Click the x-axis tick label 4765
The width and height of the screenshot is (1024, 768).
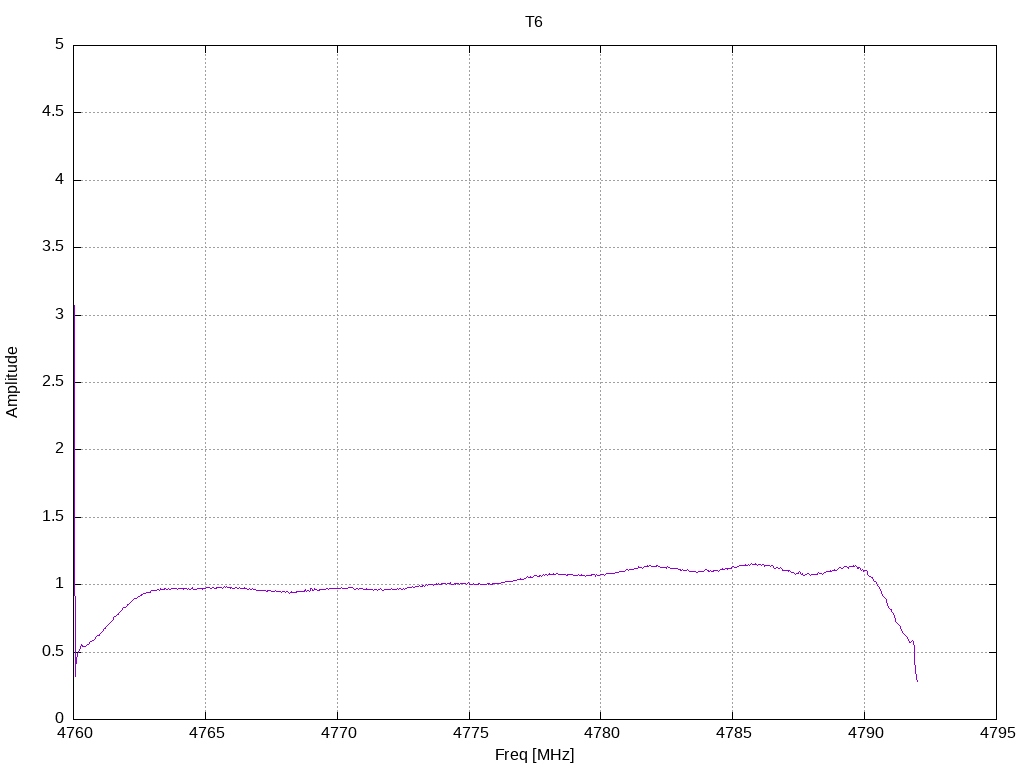pyautogui.click(x=206, y=733)
